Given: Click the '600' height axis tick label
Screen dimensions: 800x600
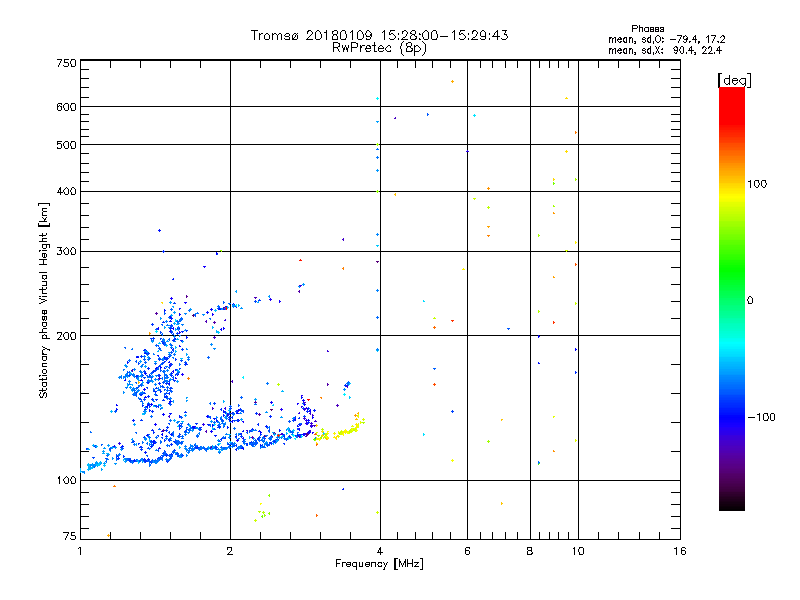Looking at the screenshot, I should pyautogui.click(x=66, y=107).
